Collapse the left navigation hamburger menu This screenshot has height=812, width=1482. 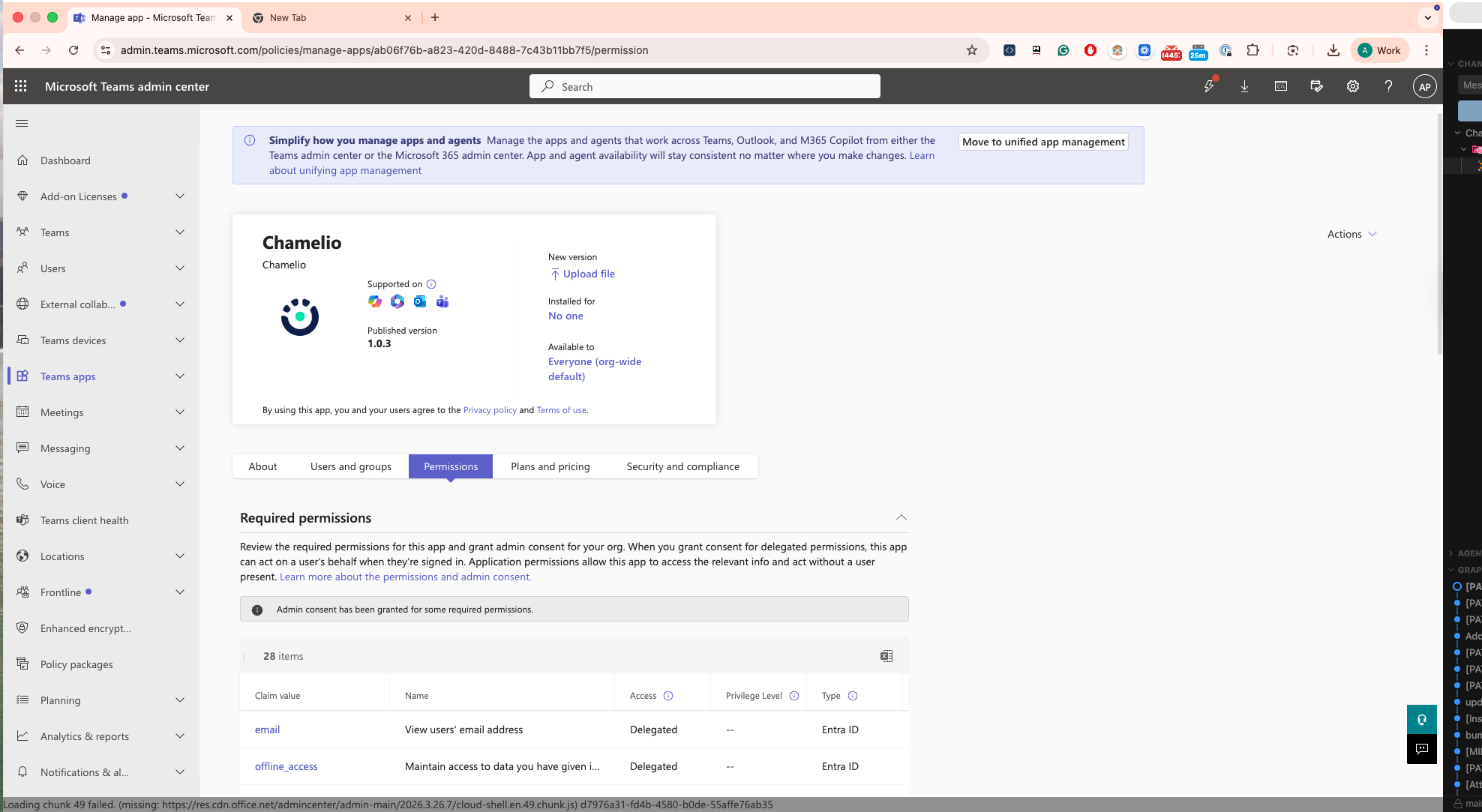tap(22, 123)
